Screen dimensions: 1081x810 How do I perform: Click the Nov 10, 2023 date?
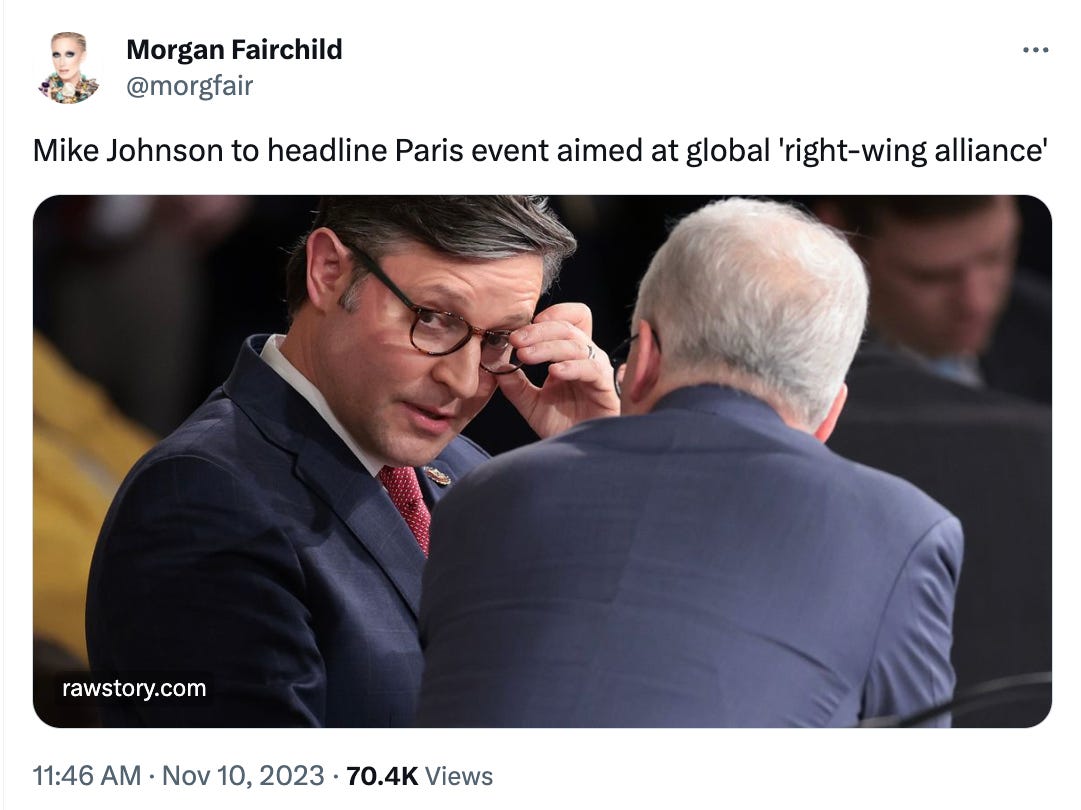[x=243, y=776]
